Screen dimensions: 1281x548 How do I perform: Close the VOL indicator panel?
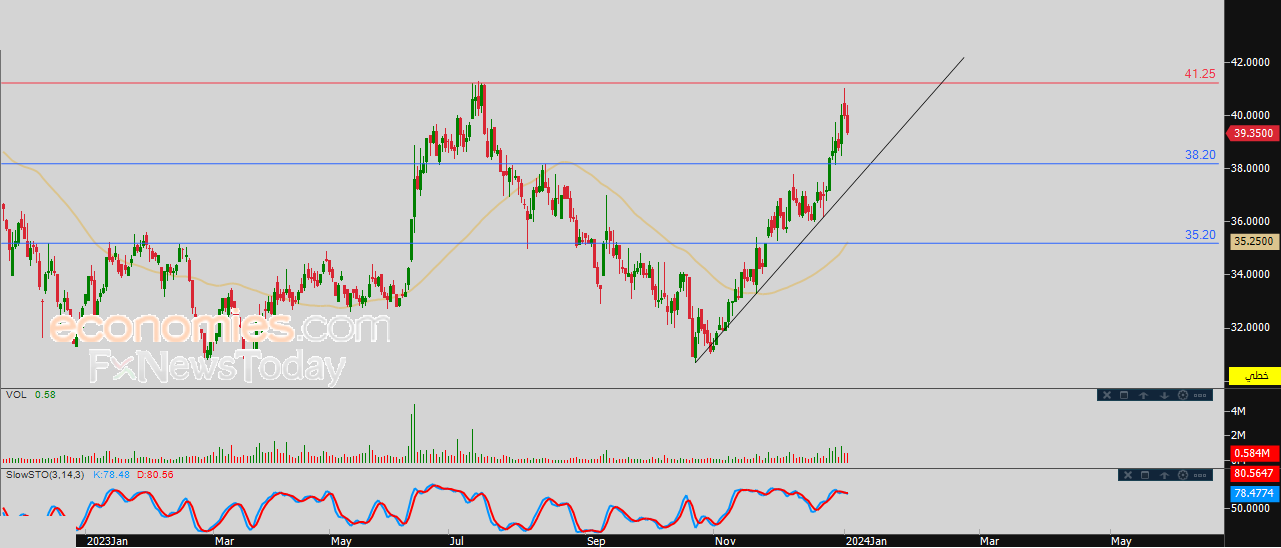coord(1106,395)
